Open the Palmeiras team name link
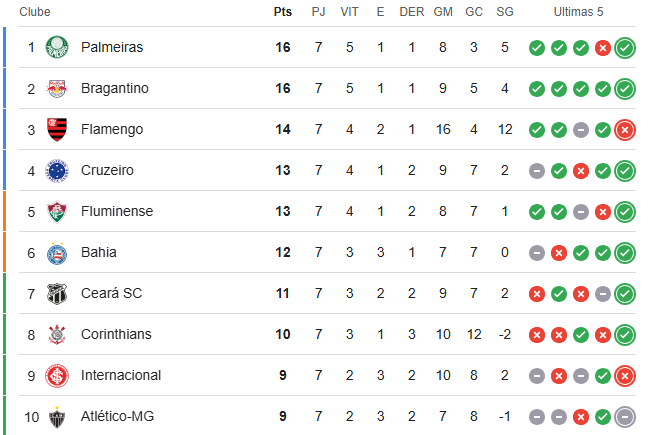651x435 pixels. pos(112,47)
